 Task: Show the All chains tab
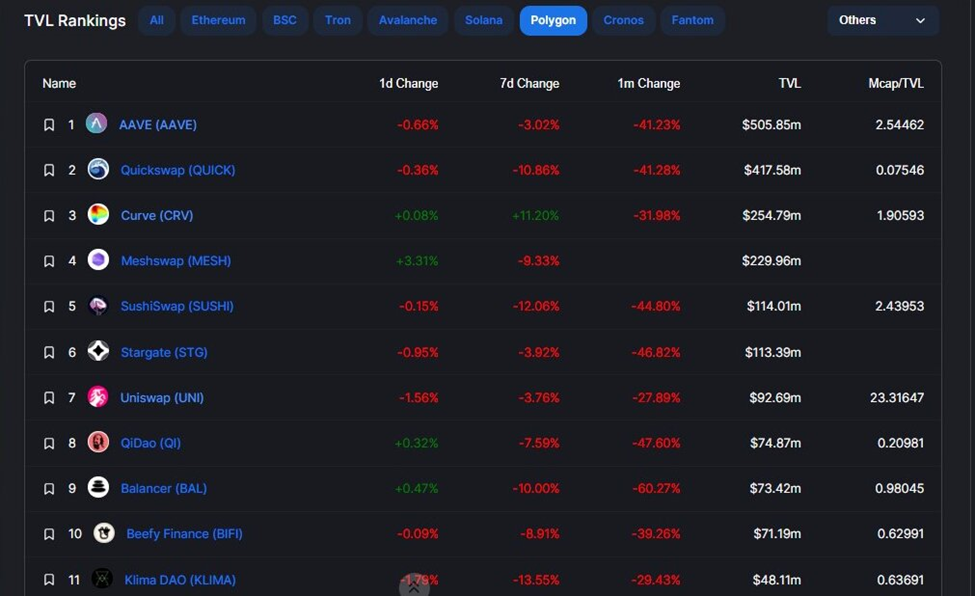point(157,20)
